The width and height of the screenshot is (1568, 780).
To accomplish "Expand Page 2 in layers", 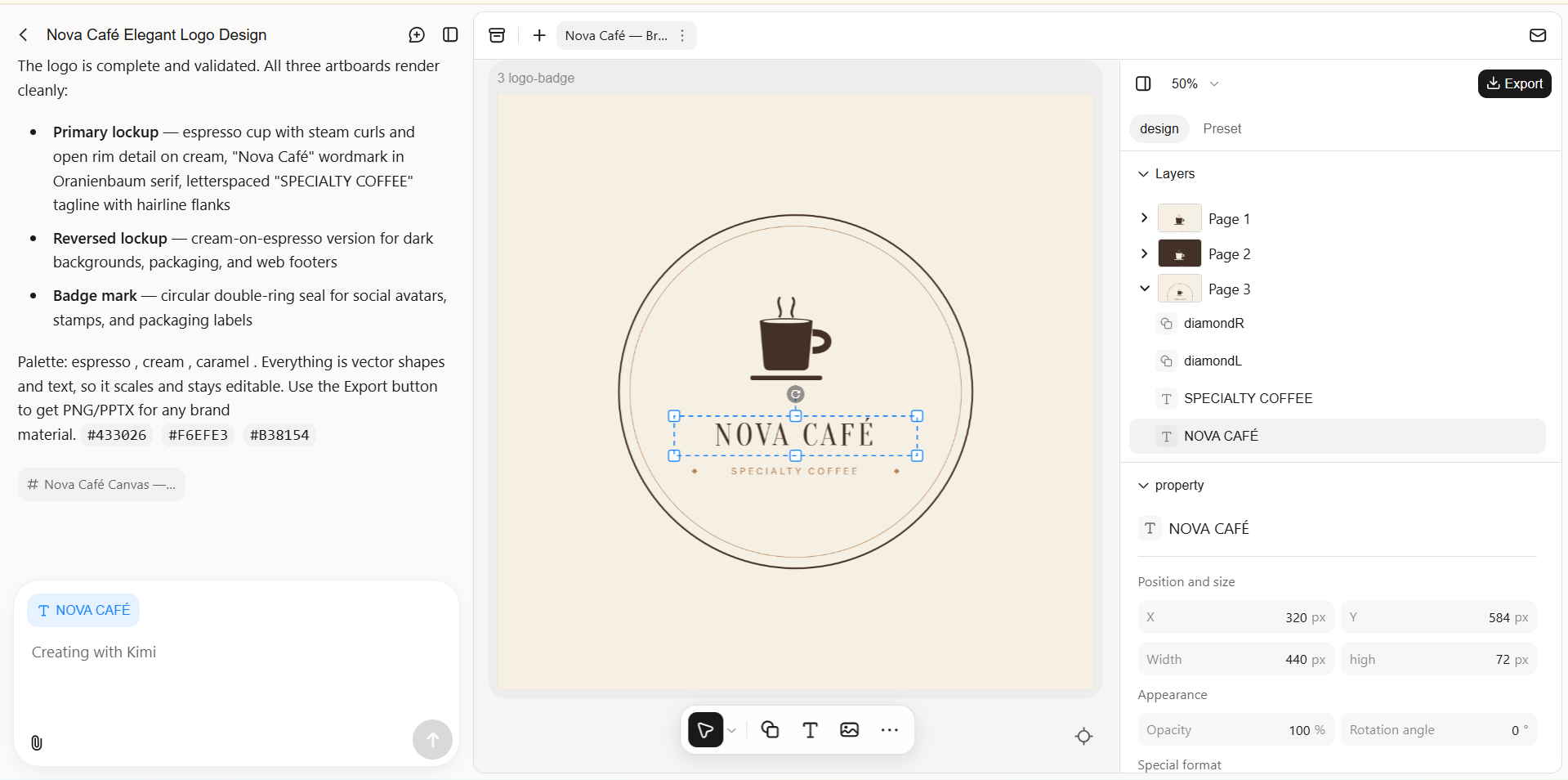I will pyautogui.click(x=1144, y=253).
